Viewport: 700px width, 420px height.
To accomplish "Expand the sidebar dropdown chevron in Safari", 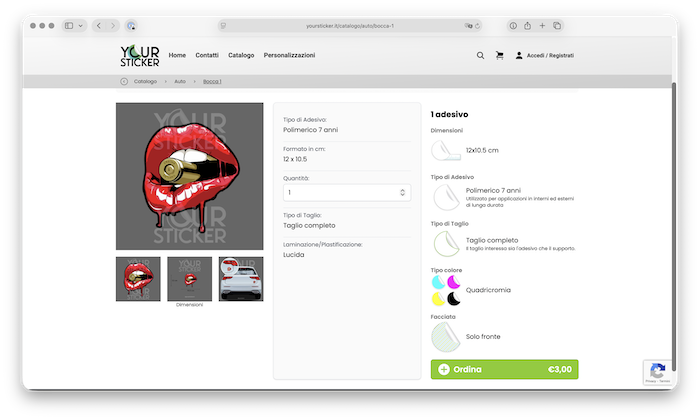I will point(83,25).
